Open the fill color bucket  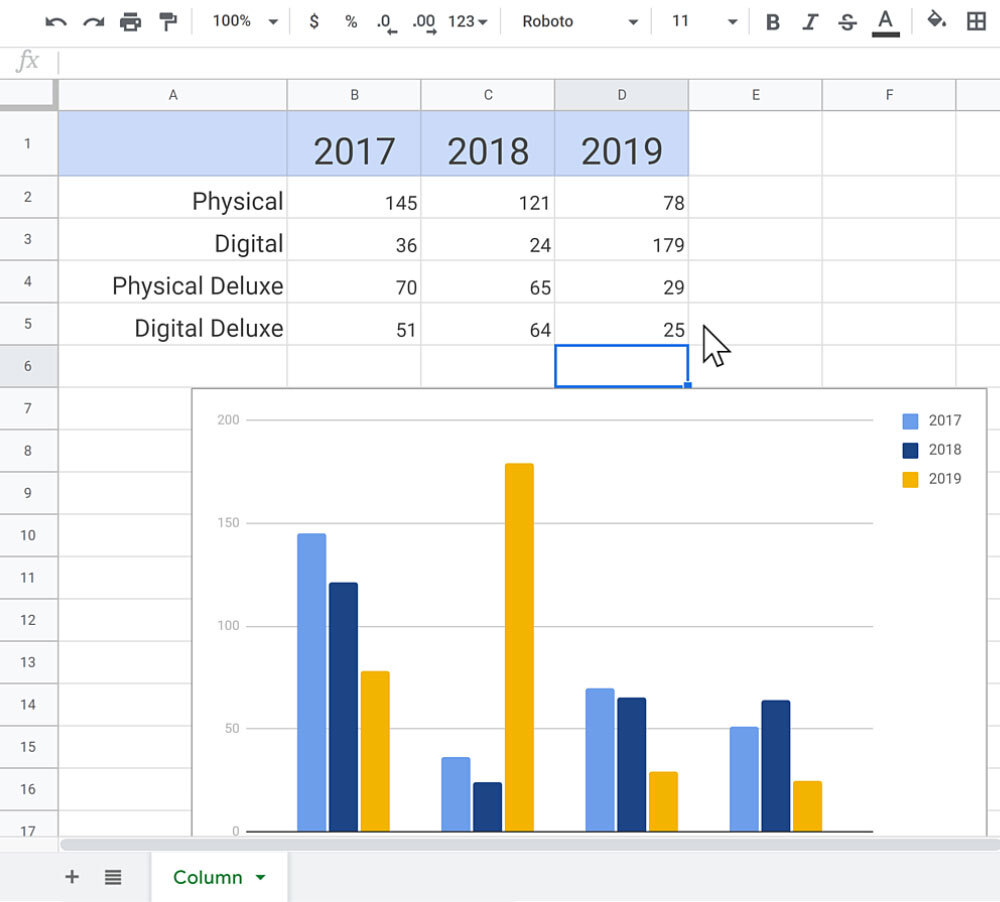[936, 20]
